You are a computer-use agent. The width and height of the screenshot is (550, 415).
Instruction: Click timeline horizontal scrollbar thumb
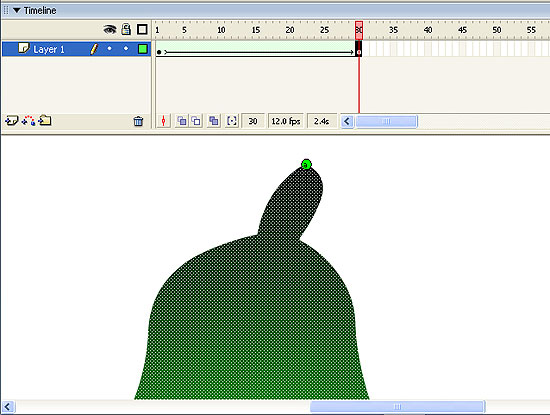[386, 121]
